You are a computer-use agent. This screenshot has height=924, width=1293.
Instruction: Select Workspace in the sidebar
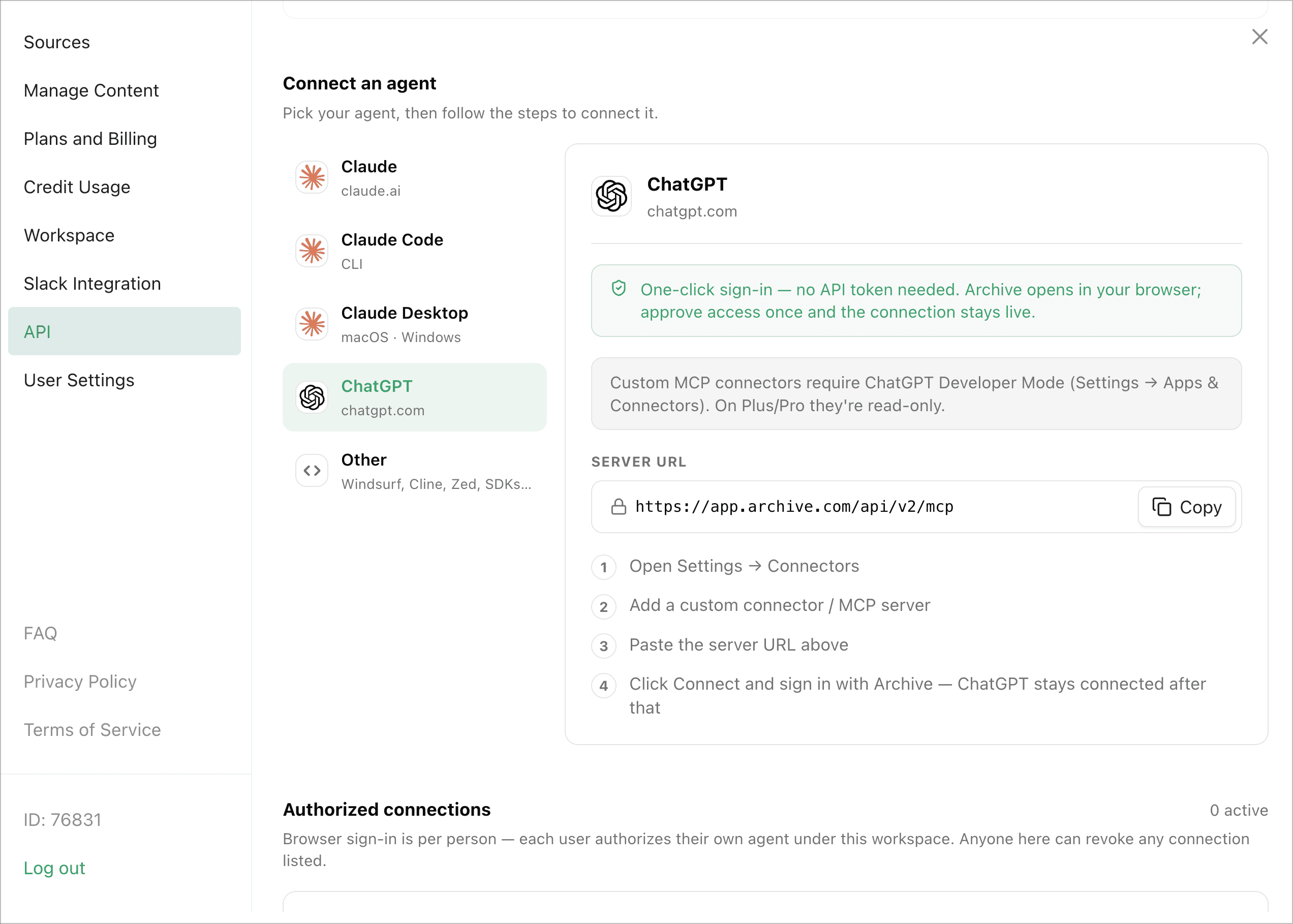point(125,235)
